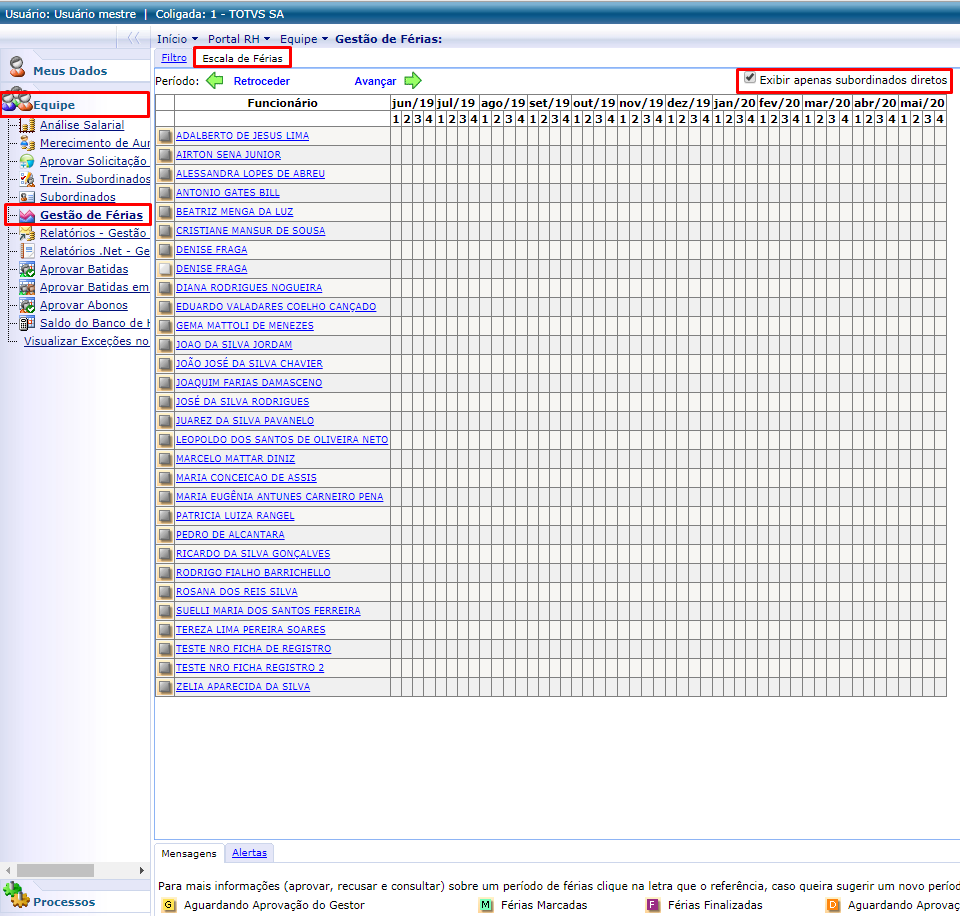Click the Saldo do Banco calculator icon
Image resolution: width=960 pixels, height=916 pixels.
tap(27, 323)
